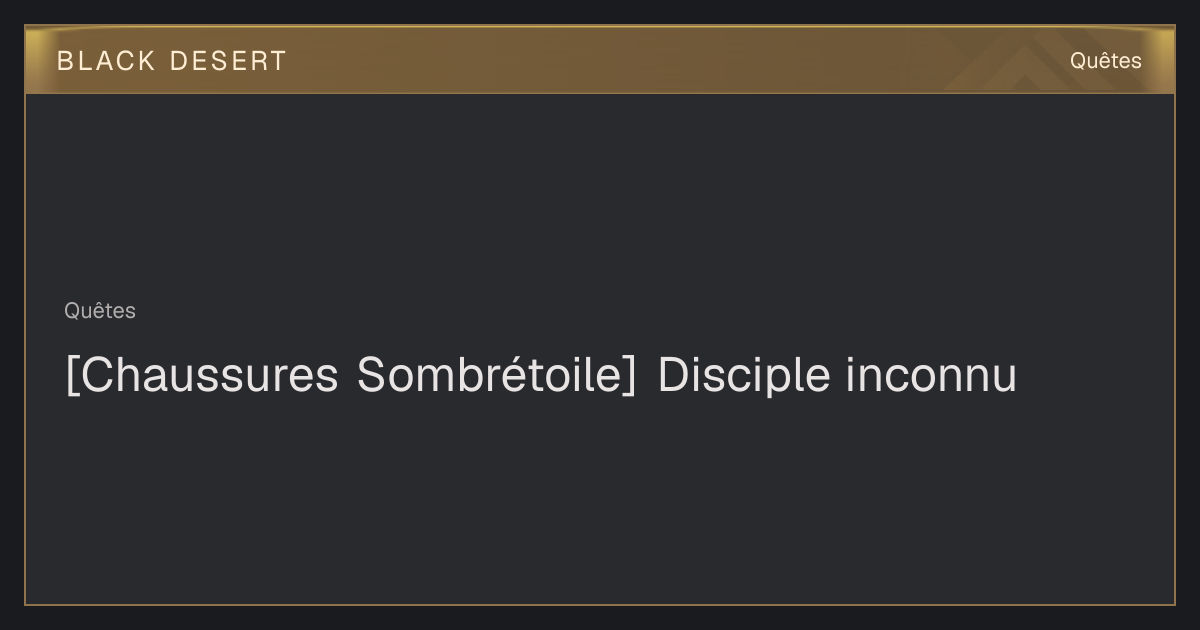
Task: Click the word Chaussures in the title
Action: tap(208, 375)
